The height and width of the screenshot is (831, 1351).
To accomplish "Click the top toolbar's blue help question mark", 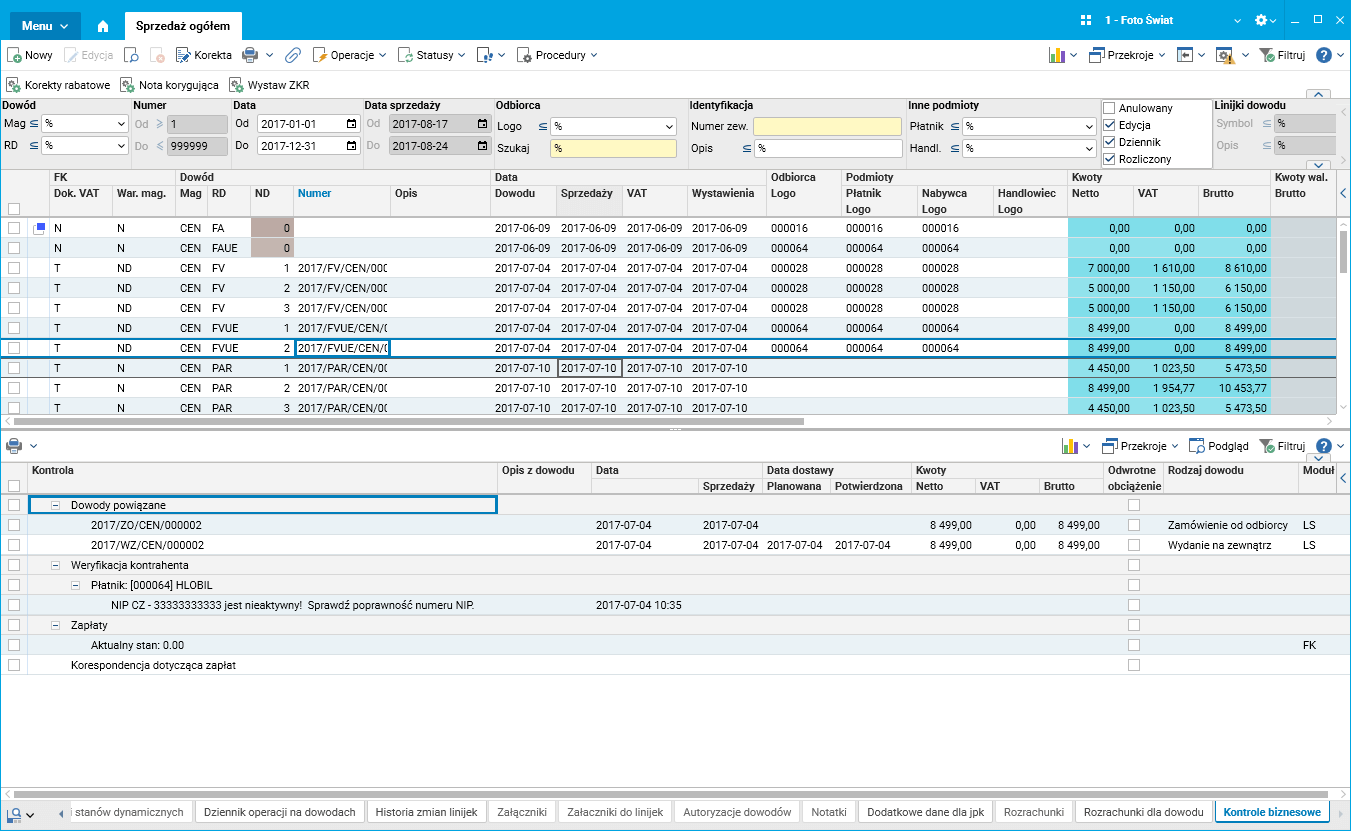I will [1324, 56].
